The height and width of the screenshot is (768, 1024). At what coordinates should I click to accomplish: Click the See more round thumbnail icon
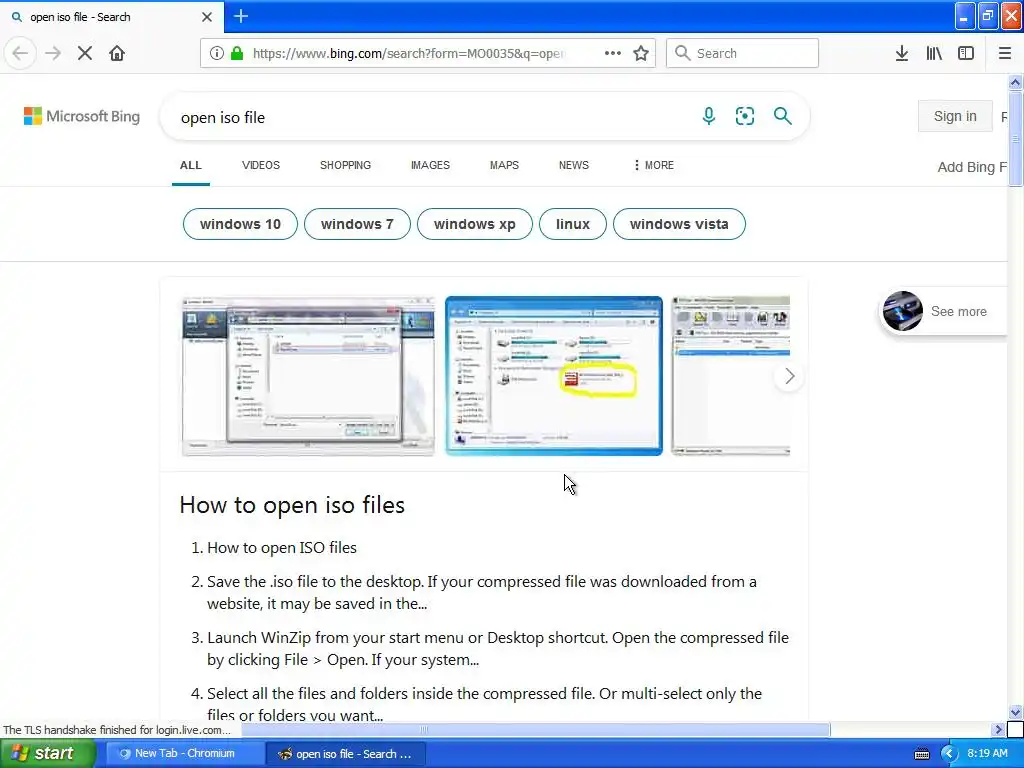903,311
